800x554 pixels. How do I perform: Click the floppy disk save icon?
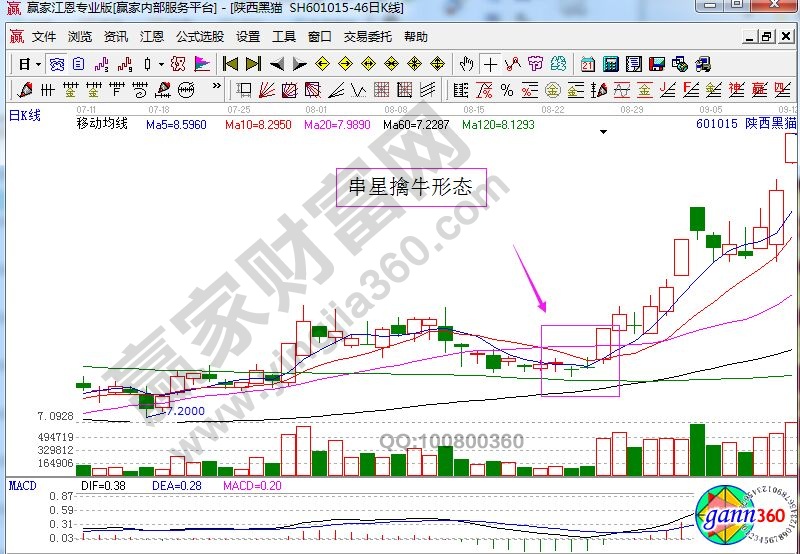coord(657,64)
